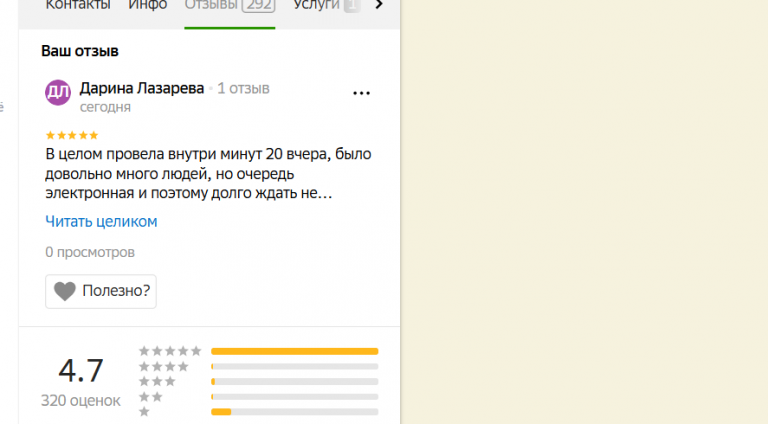Click the сегодня date label
This screenshot has height=424, width=768.
[105, 107]
